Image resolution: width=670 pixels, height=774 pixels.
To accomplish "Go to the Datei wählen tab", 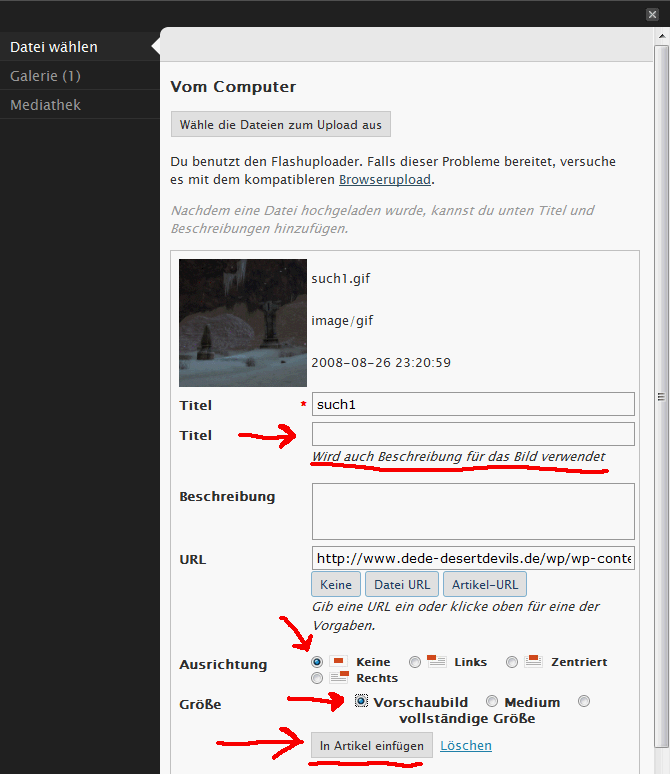I will pyautogui.click(x=54, y=47).
